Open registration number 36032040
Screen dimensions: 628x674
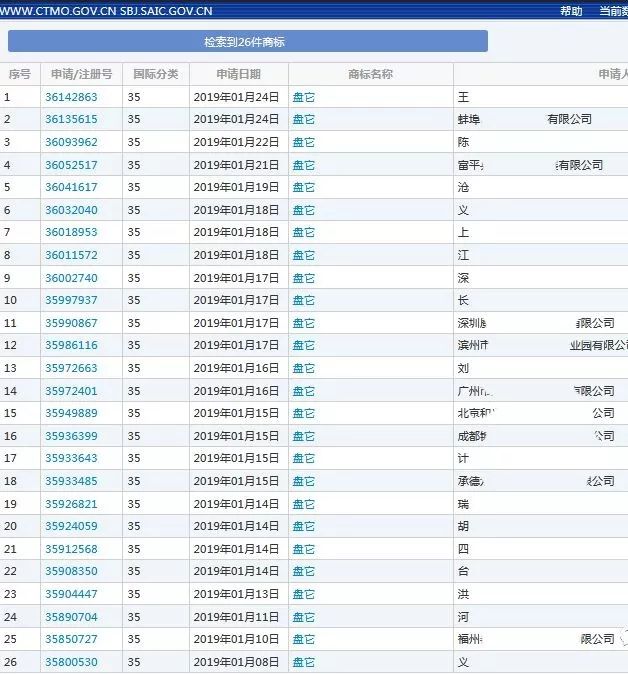click(71, 210)
